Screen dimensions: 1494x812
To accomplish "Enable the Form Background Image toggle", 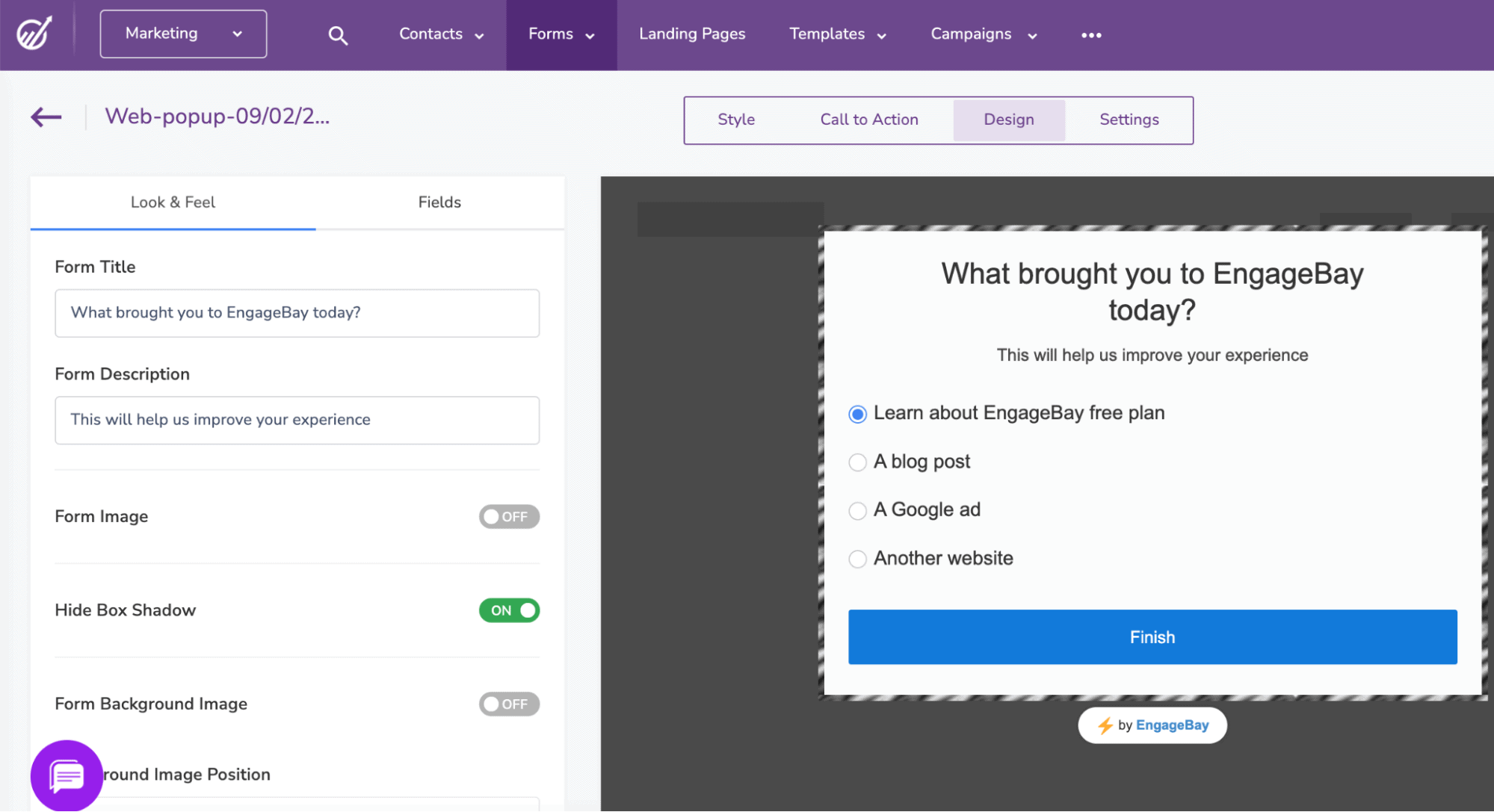I will click(x=509, y=704).
